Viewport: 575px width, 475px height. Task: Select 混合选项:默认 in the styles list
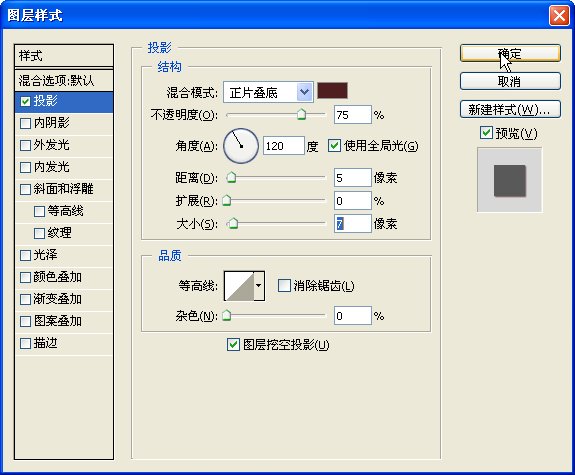64,80
